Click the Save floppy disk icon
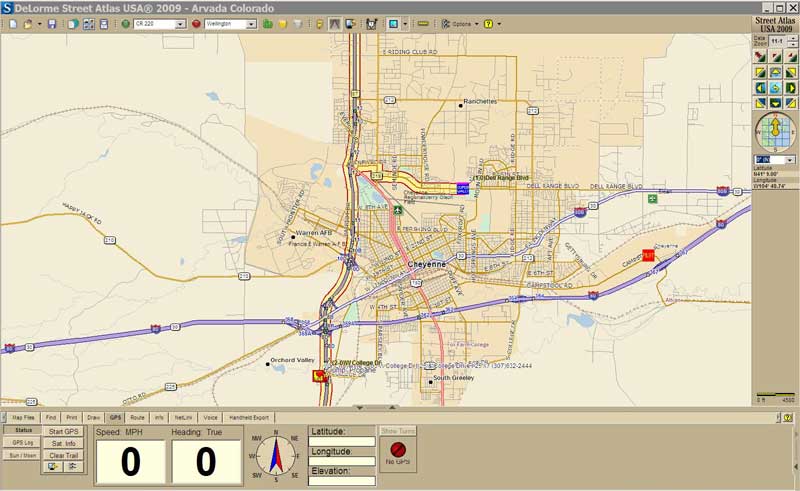 tap(52, 23)
